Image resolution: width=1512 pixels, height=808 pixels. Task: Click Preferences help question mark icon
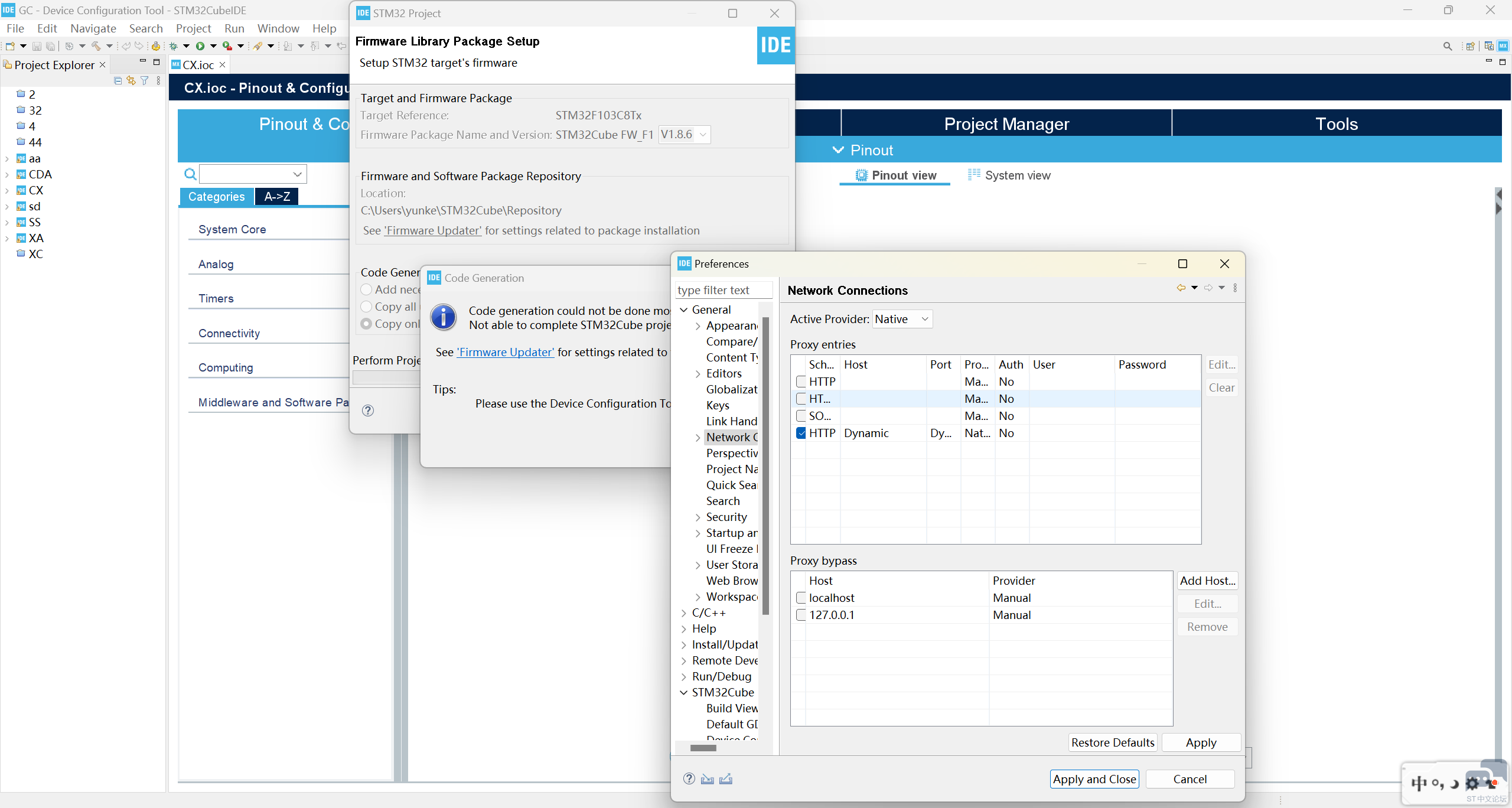(x=689, y=778)
